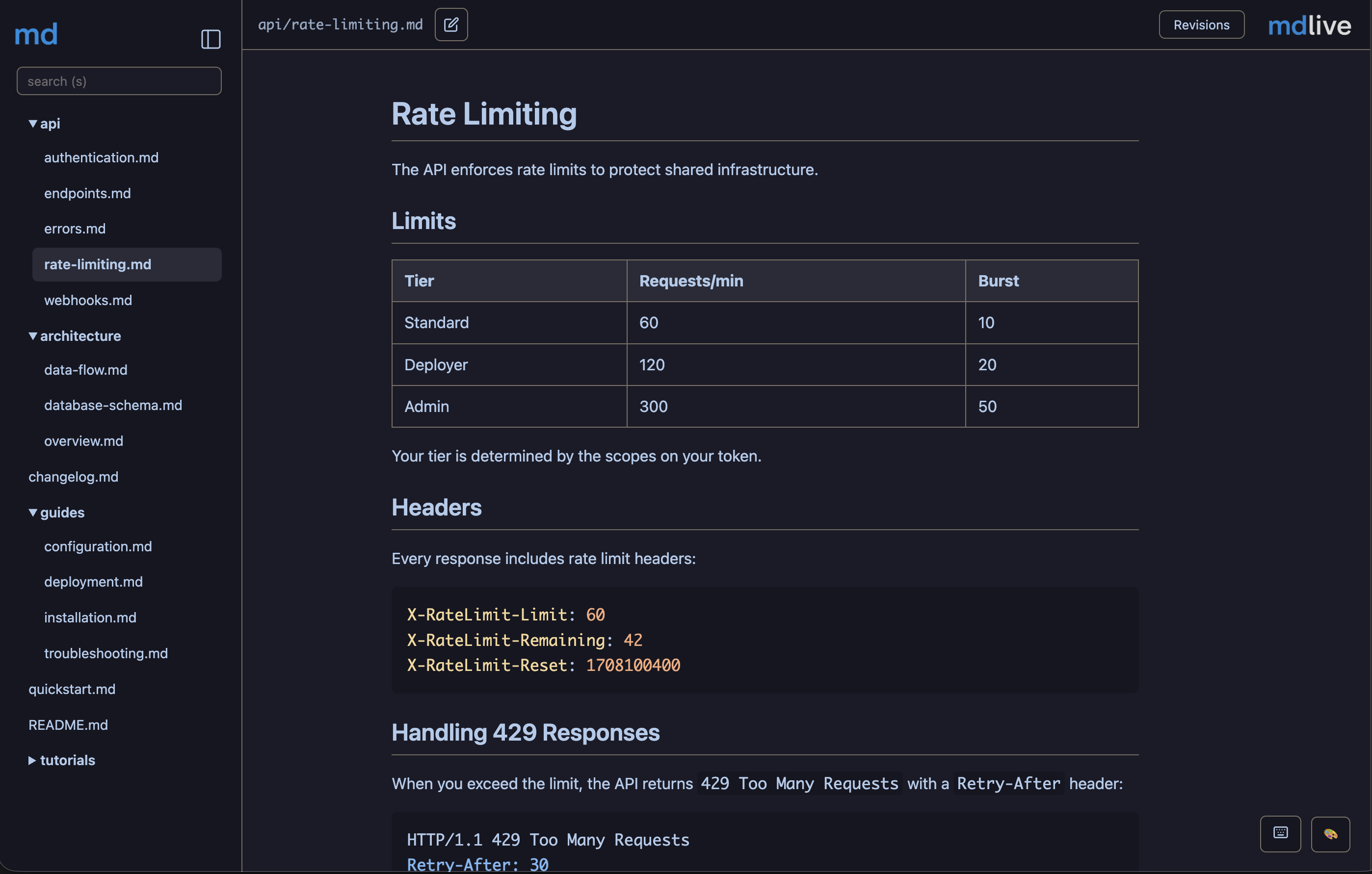Open quickstart.md file
Viewport: 1372px width, 874px height.
(72, 689)
